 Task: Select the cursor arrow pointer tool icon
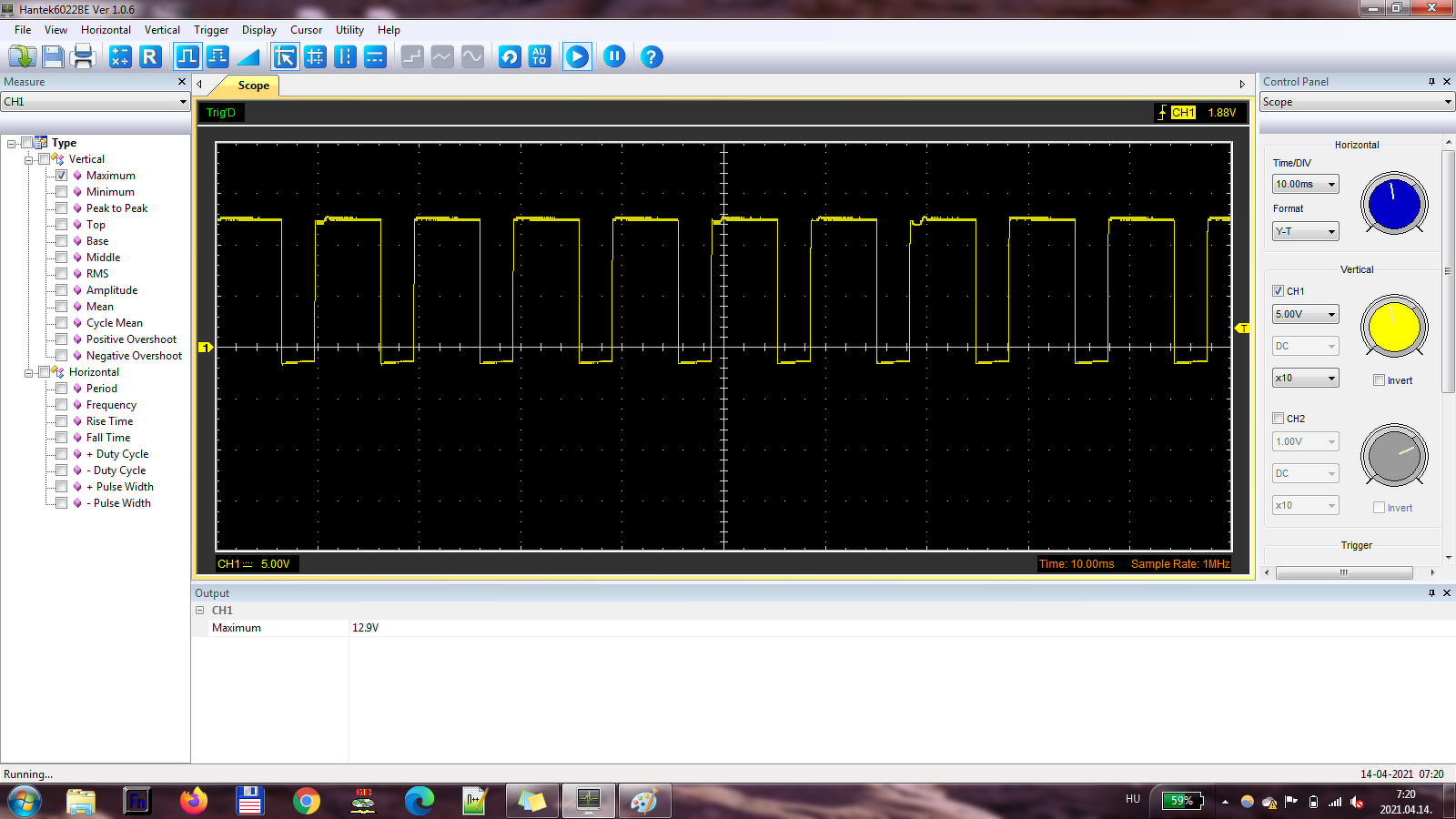point(285,56)
